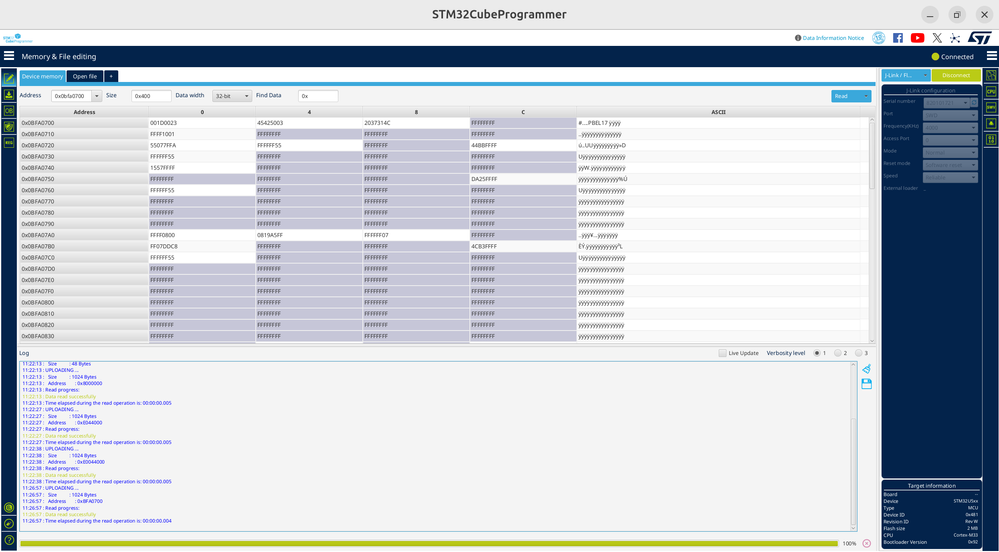Open the help question mark icon

[9, 539]
